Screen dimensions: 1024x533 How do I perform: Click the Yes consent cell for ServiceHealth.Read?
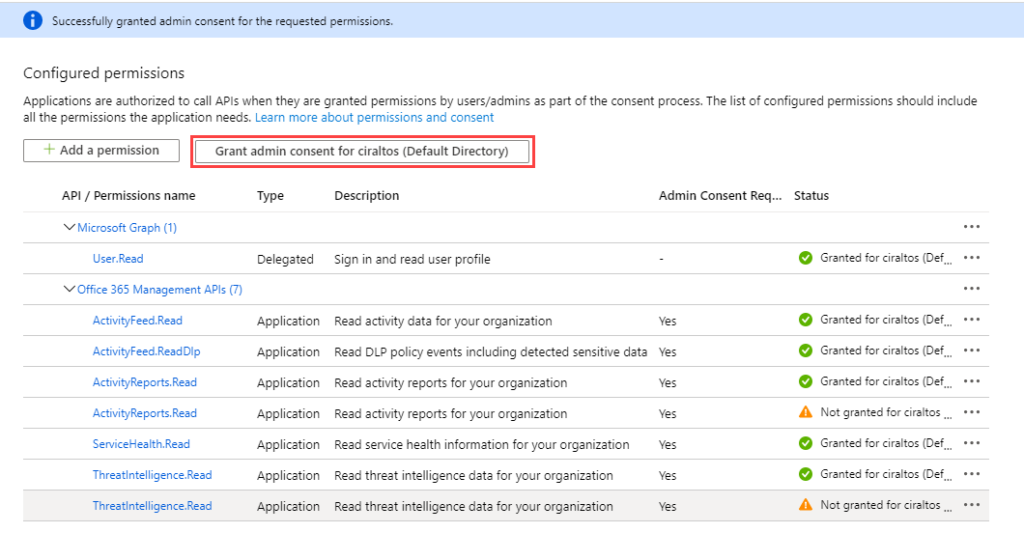pyautogui.click(x=667, y=444)
